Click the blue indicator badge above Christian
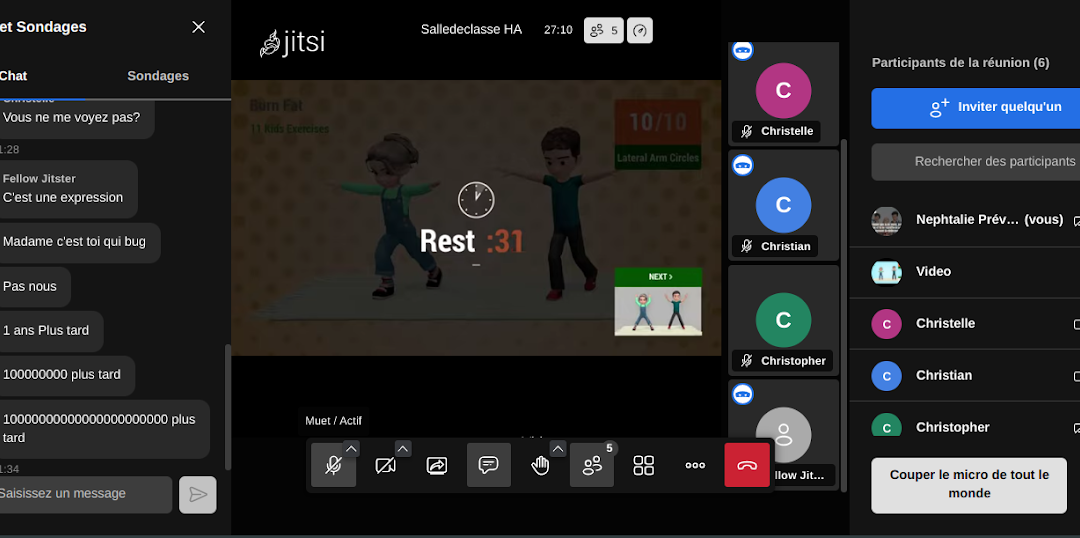The image size is (1080, 538). 742,165
